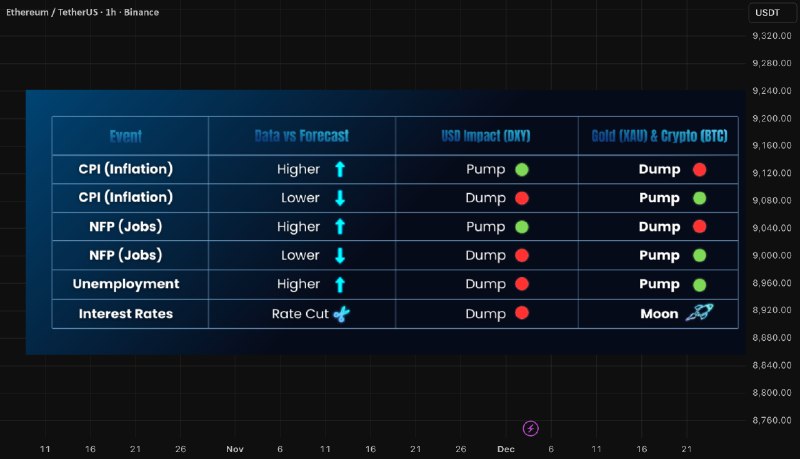Click the down arrow in NFP Lower row
Image resolution: width=800 pixels, height=459 pixels.
point(340,256)
